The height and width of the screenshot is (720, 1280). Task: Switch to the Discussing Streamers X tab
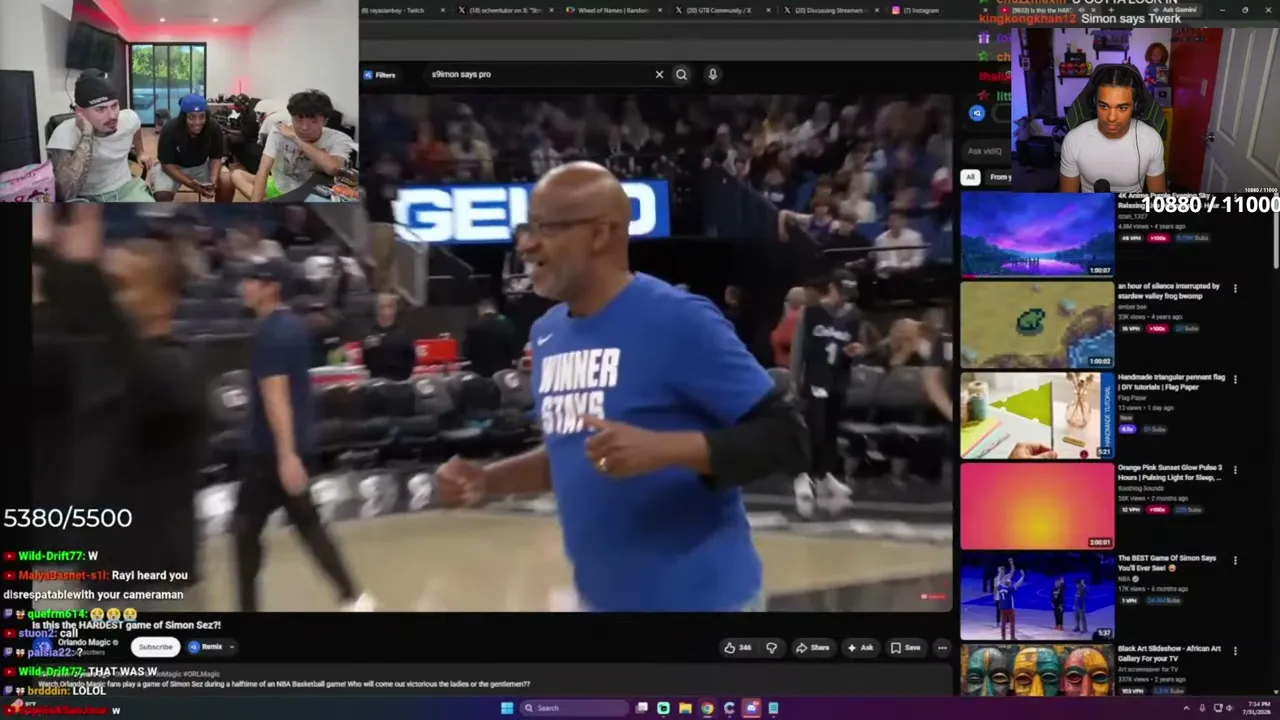(x=828, y=10)
